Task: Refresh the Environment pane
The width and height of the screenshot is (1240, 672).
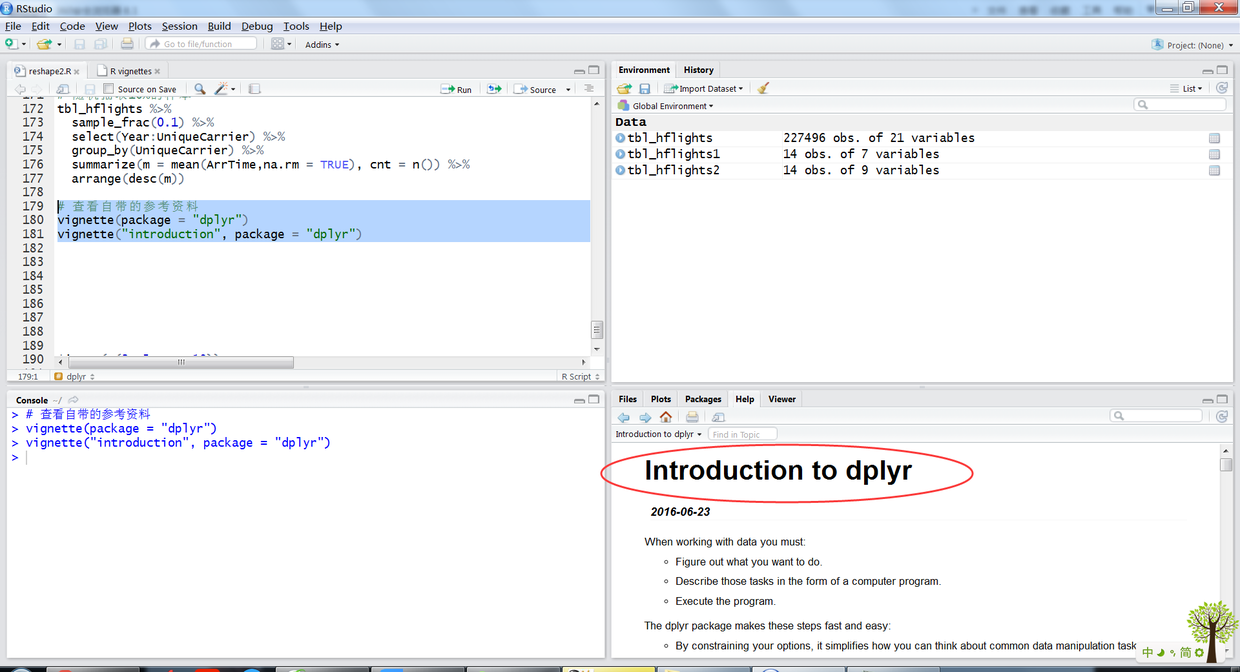Action: click(x=1222, y=88)
